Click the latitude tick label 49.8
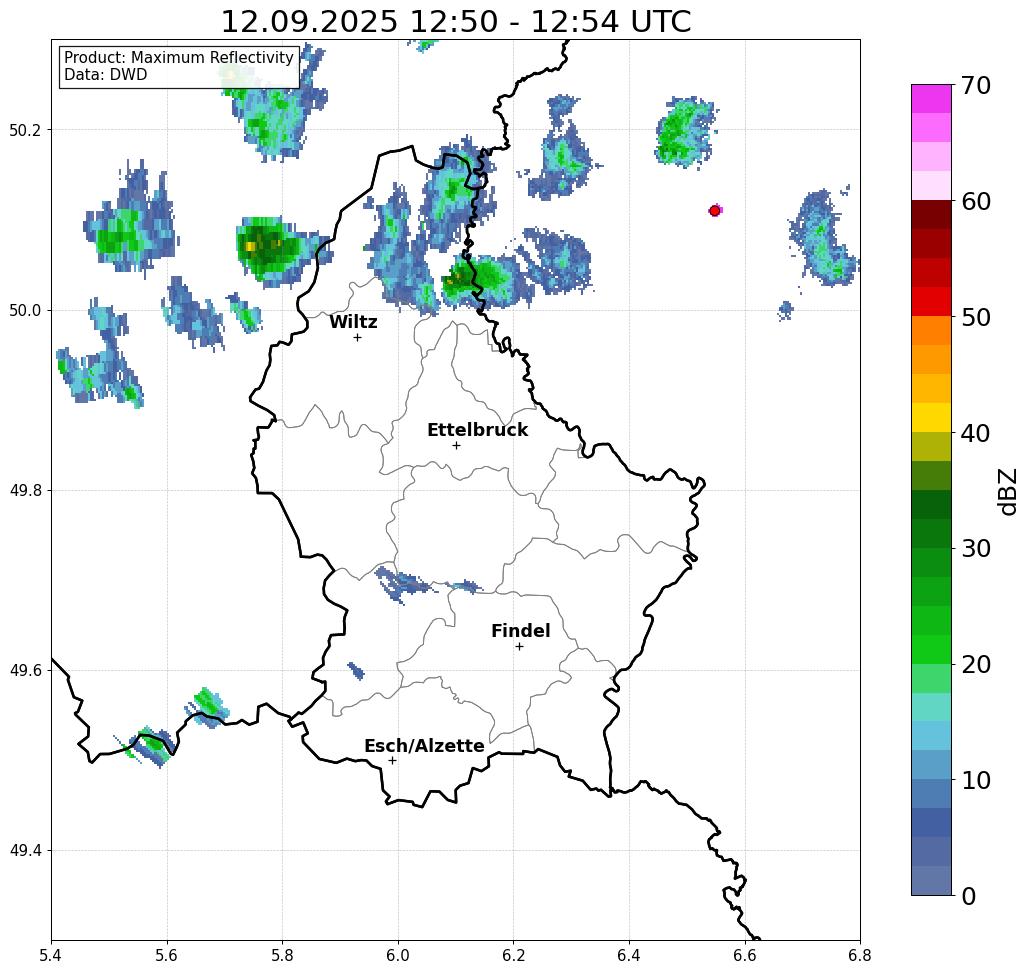Viewport: 1029px width, 973px height. point(25,491)
